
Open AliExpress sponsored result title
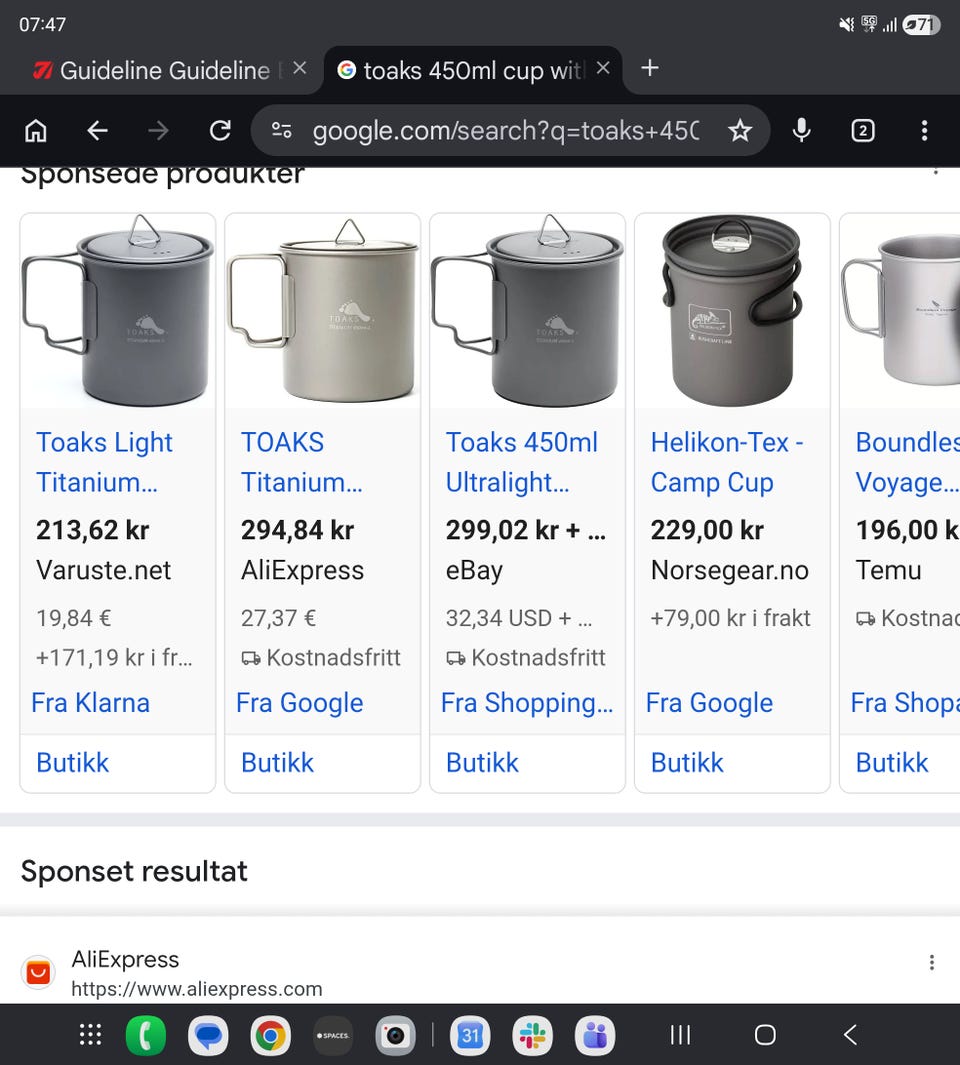click(x=125, y=959)
